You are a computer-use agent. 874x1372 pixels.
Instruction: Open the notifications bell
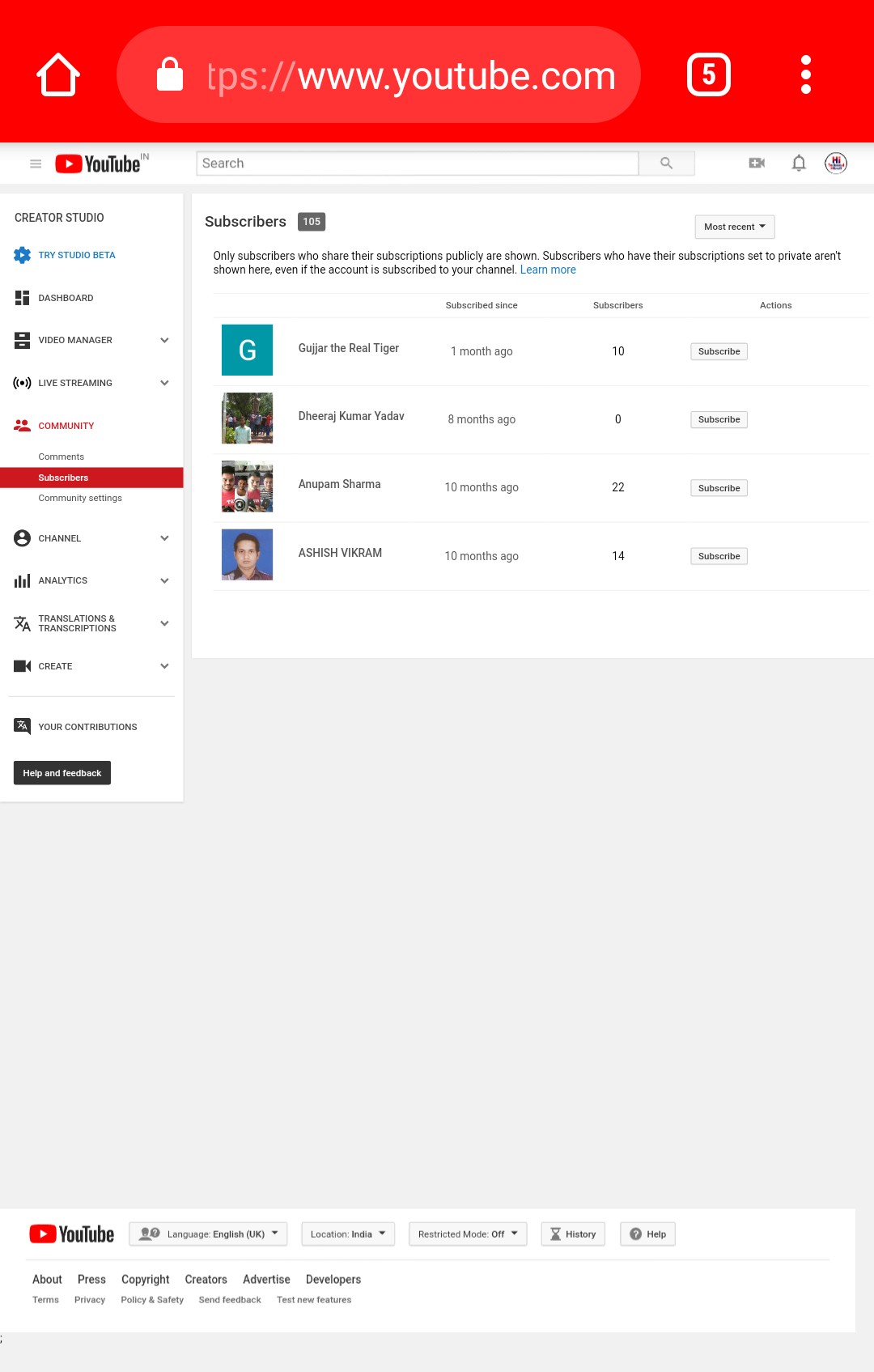[799, 164]
